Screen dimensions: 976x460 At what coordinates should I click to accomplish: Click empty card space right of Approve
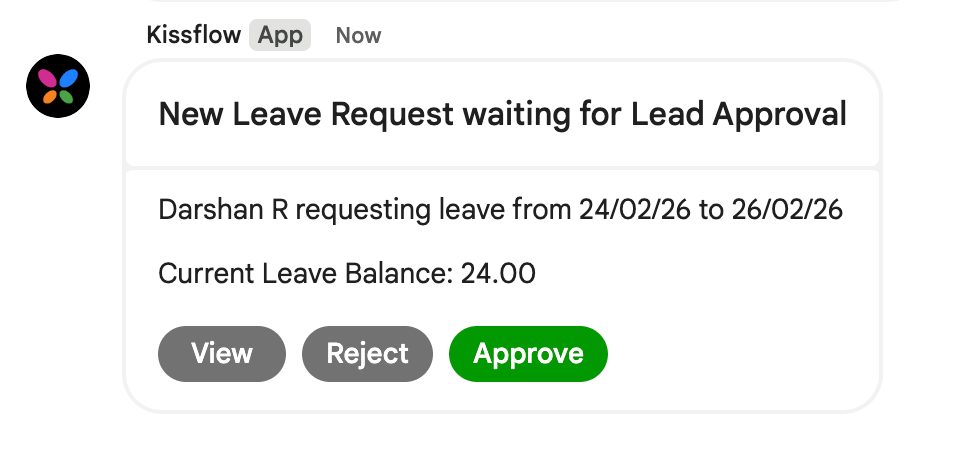coord(740,353)
